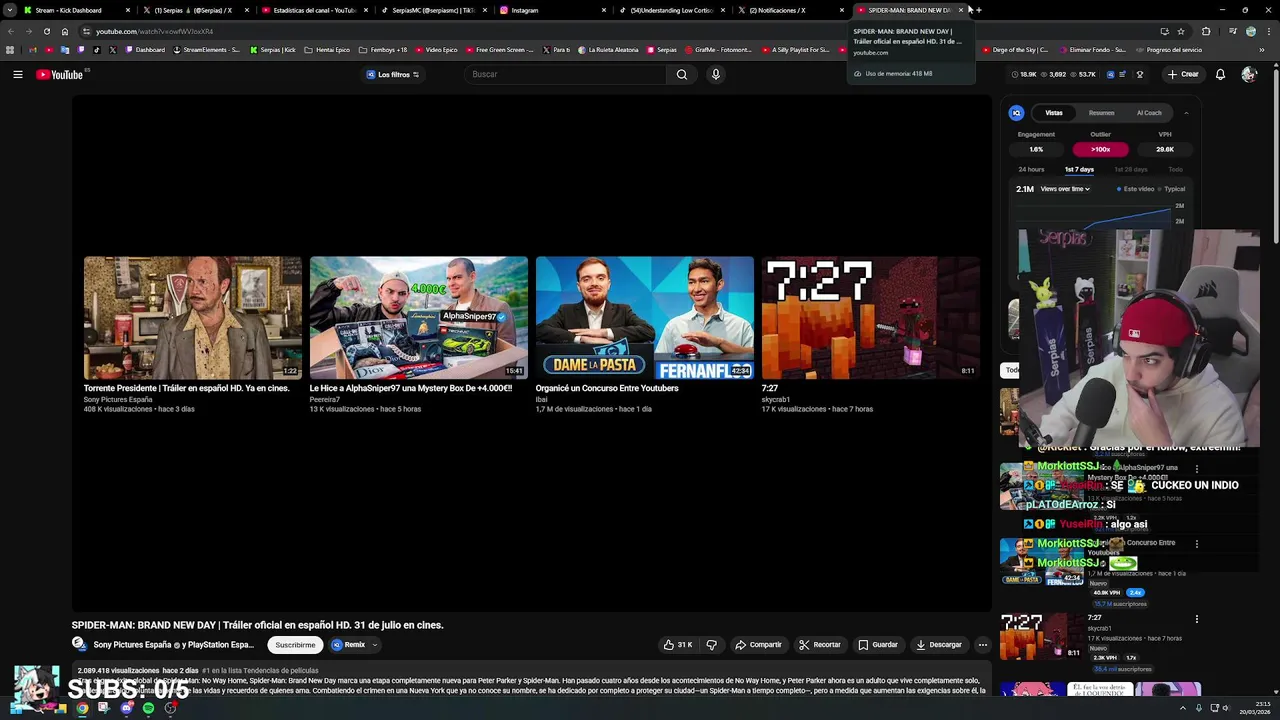Start voice search with the microphone icon
The width and height of the screenshot is (1280, 720).
(x=715, y=74)
